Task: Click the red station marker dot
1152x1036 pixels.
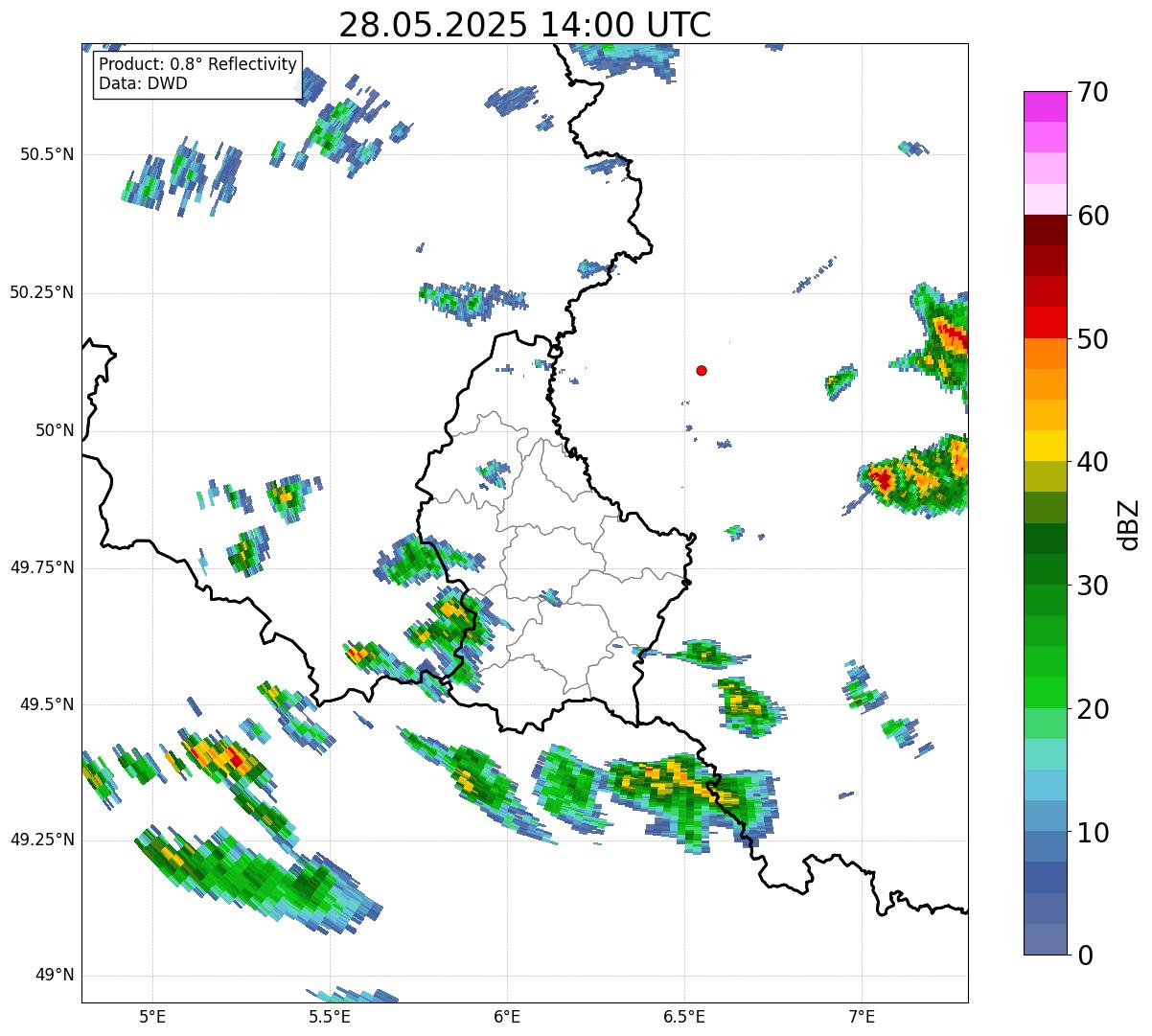Action: tap(702, 370)
